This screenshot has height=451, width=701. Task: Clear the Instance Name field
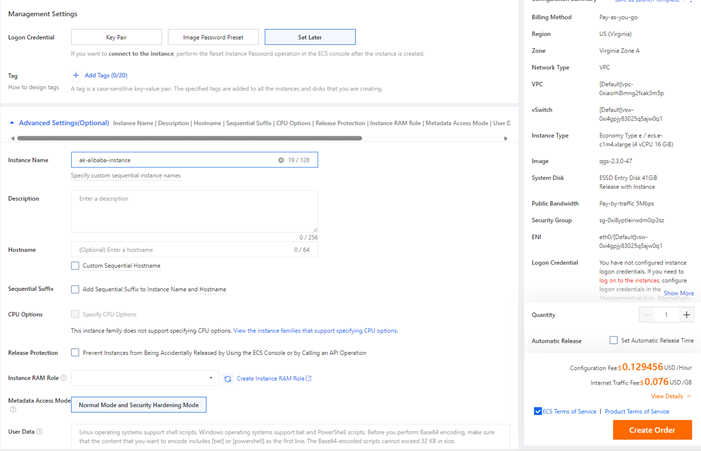pyautogui.click(x=281, y=160)
